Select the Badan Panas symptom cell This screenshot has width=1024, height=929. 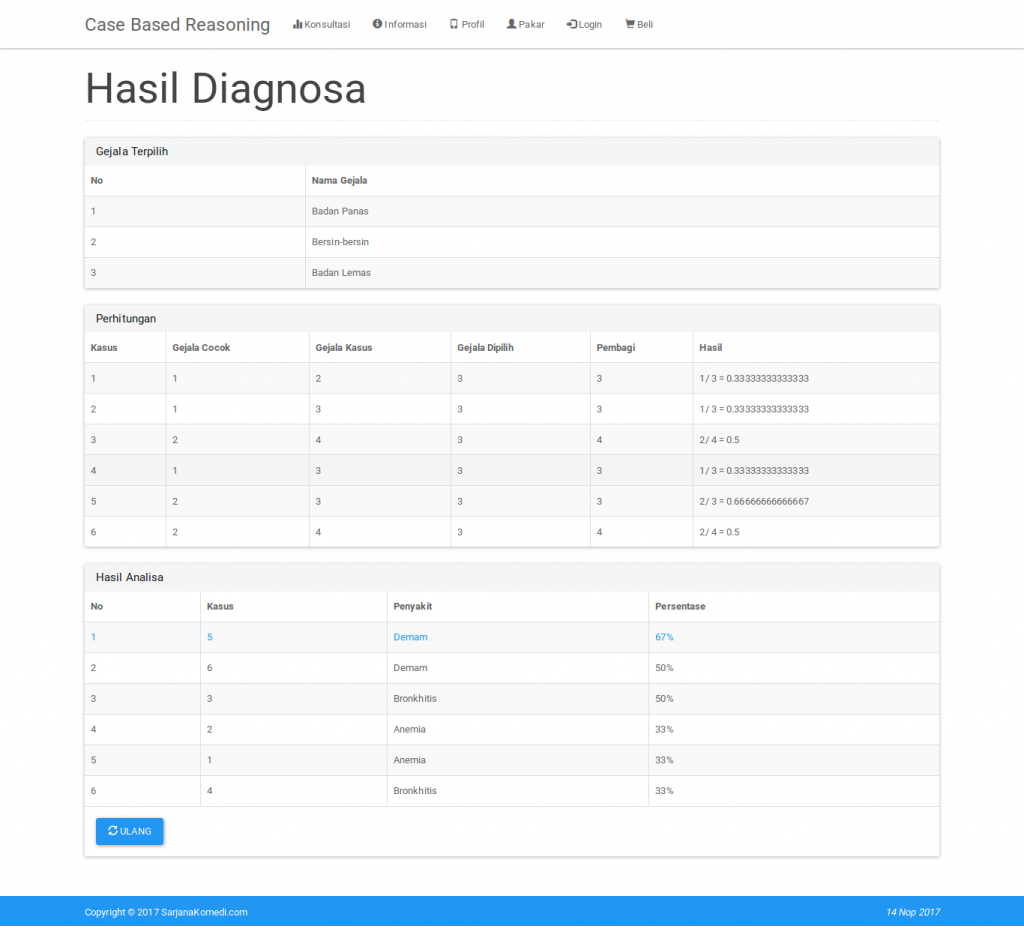tap(622, 212)
